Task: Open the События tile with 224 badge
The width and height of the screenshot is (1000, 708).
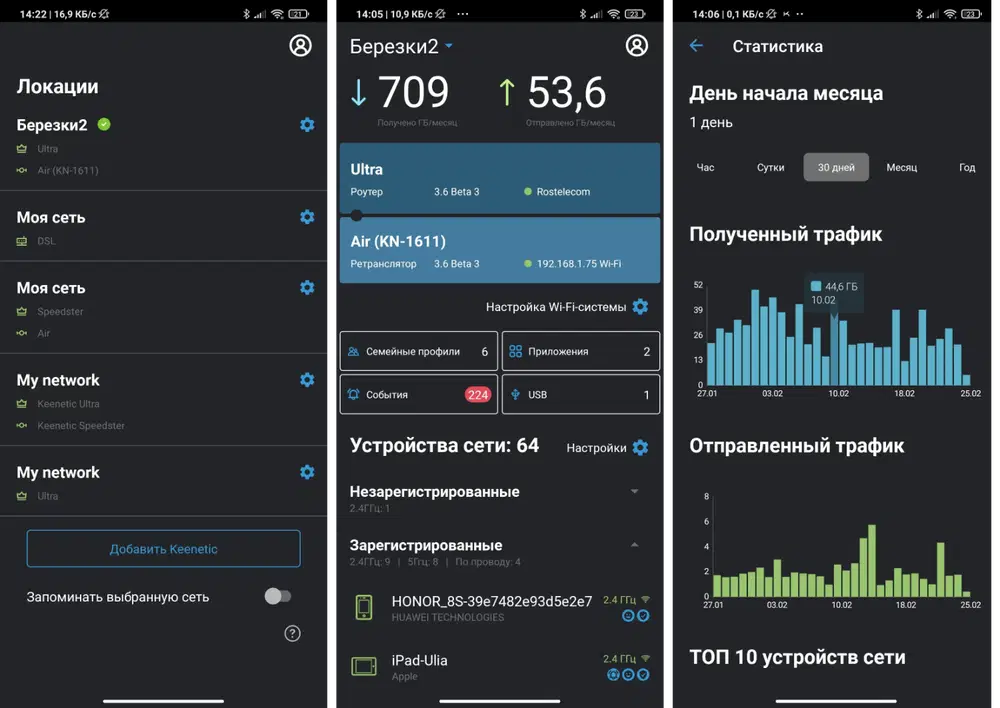Action: [x=419, y=394]
